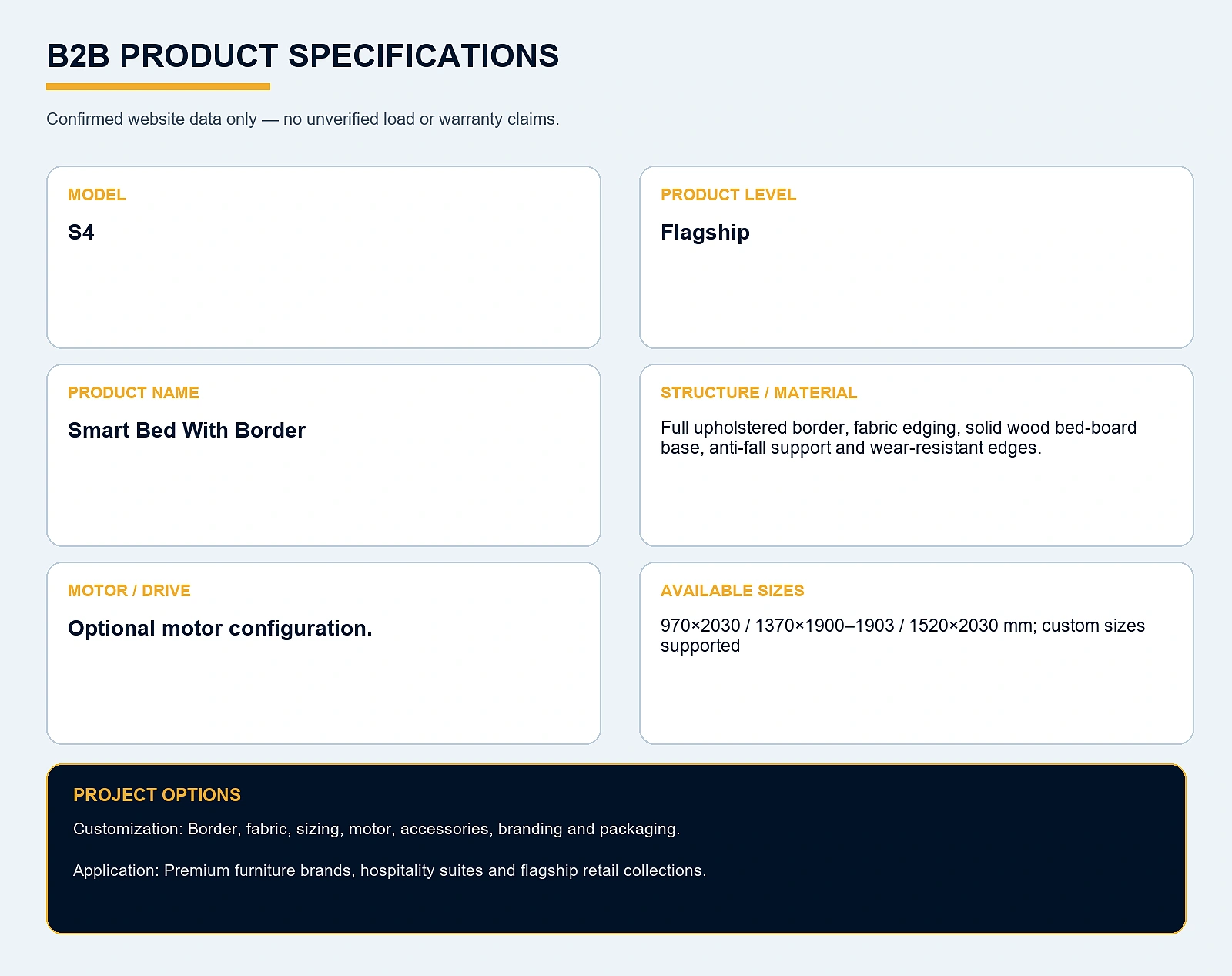The image size is (1232, 976).
Task: Select the MODEL card label
Action: (96, 195)
